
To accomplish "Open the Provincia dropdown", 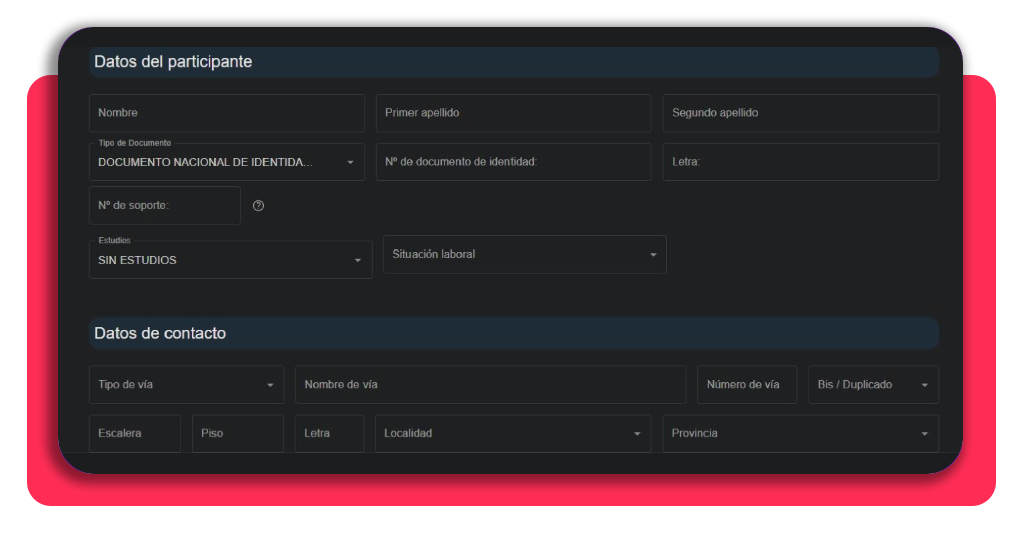I will [x=801, y=434].
